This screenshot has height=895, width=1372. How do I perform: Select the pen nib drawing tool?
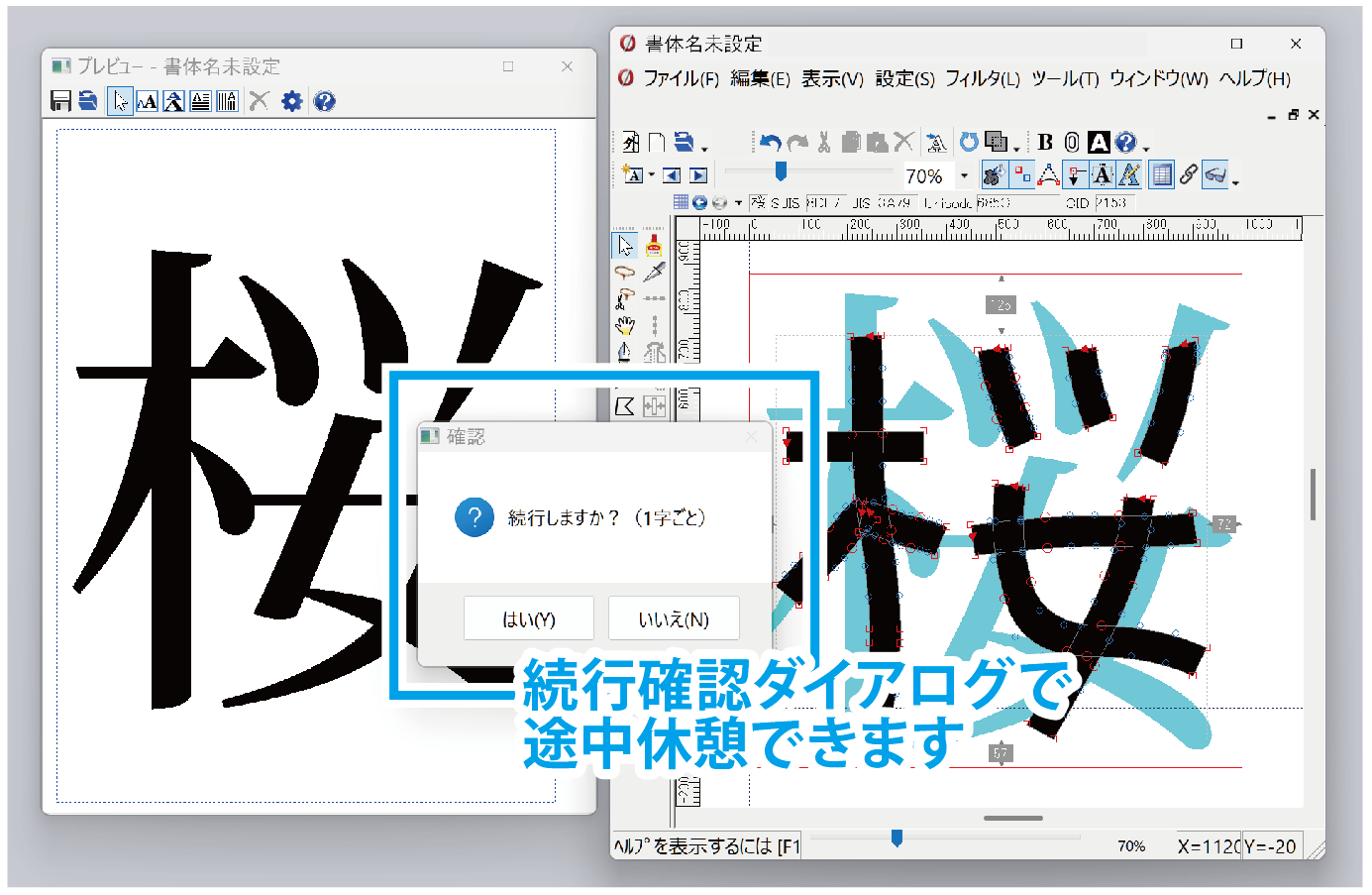(624, 352)
